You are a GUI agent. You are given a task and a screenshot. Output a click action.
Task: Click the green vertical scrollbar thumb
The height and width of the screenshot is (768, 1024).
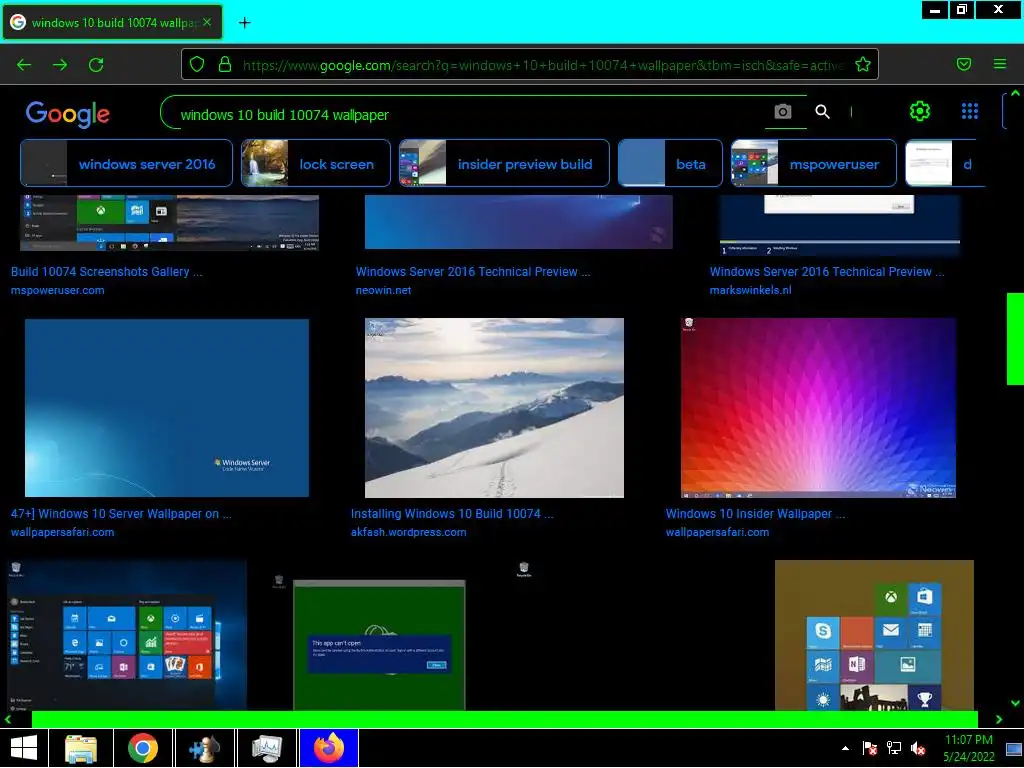1015,339
